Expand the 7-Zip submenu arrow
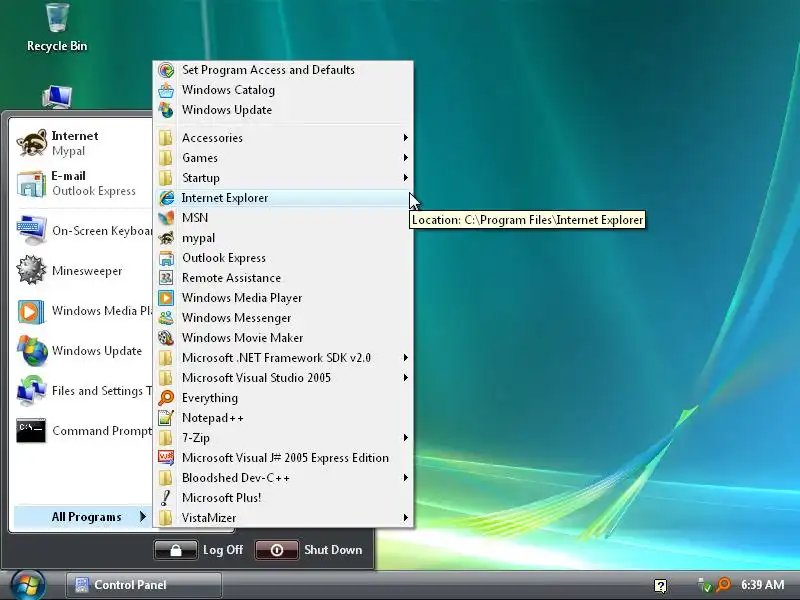Viewport: 800px width, 600px height. (x=406, y=438)
